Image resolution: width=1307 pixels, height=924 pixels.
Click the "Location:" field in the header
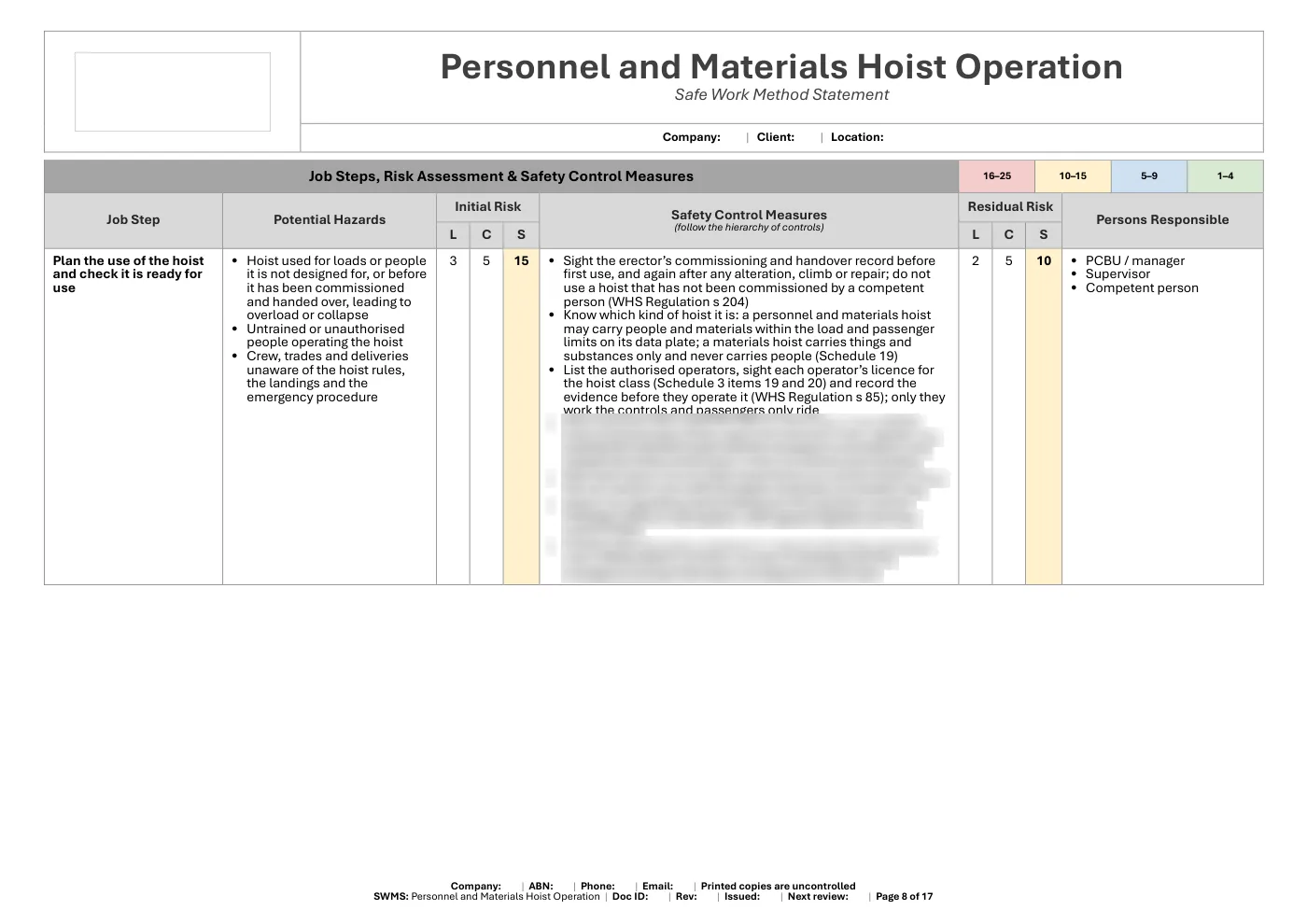pos(857,137)
